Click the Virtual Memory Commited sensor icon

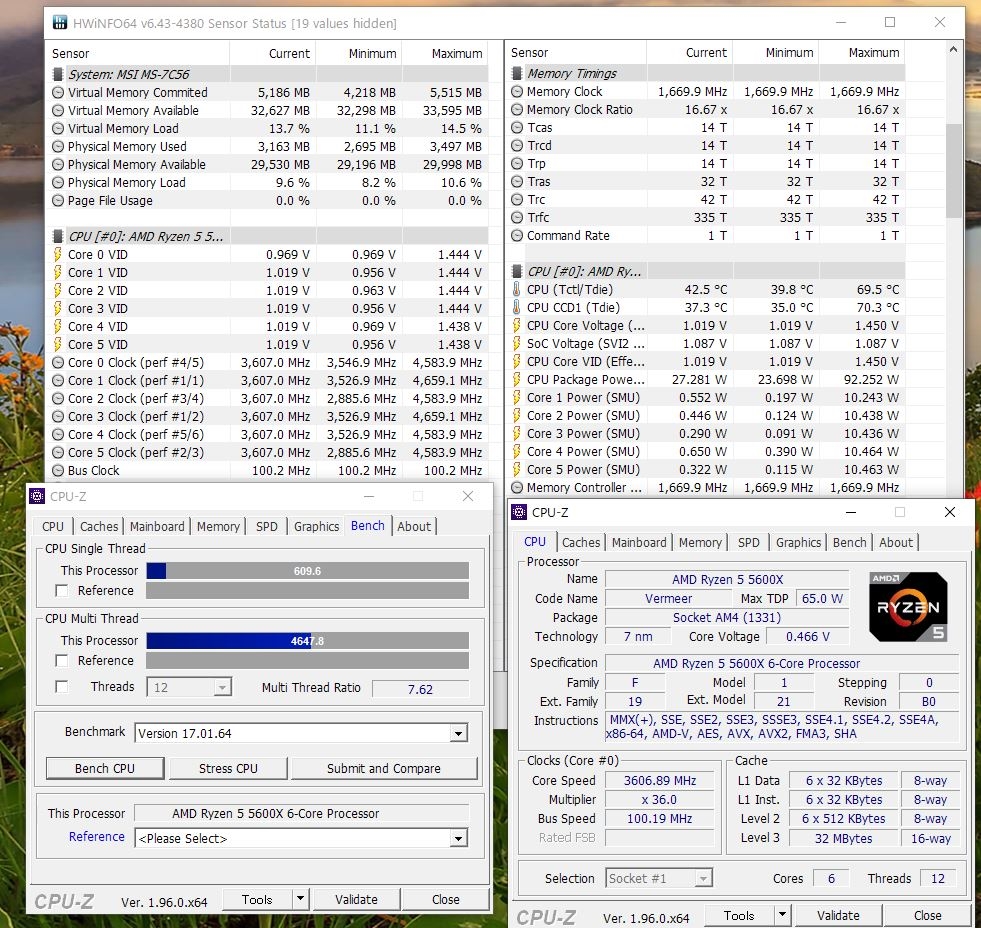pos(58,93)
